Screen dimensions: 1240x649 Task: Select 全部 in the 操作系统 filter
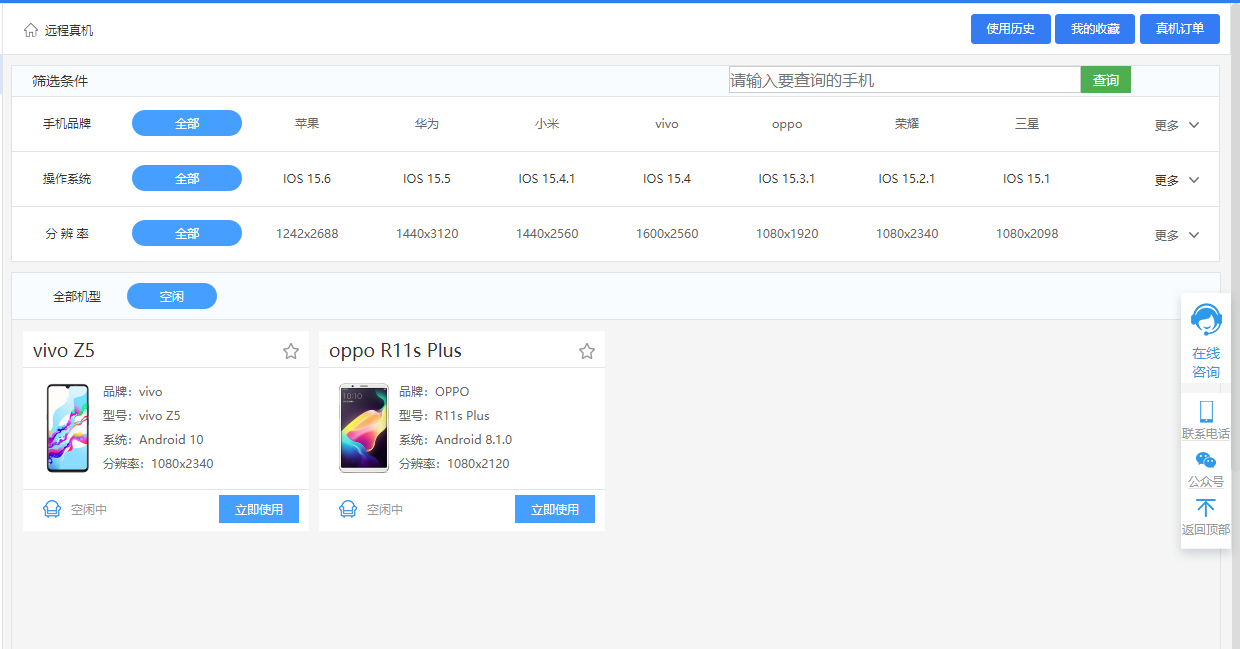coord(187,178)
